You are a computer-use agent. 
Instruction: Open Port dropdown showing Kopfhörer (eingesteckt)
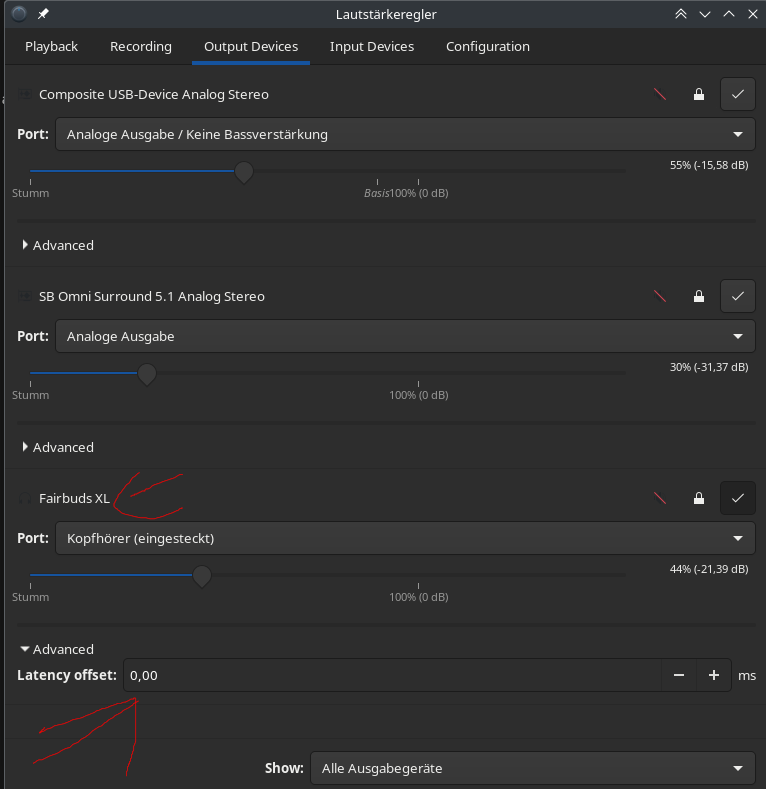pyautogui.click(x=405, y=538)
